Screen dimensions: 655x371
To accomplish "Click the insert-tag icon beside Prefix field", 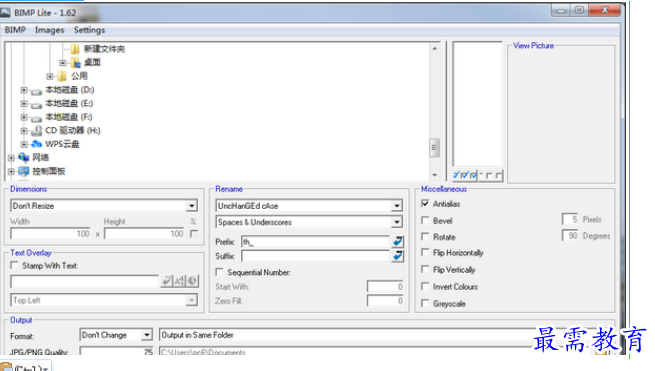I will (398, 241).
